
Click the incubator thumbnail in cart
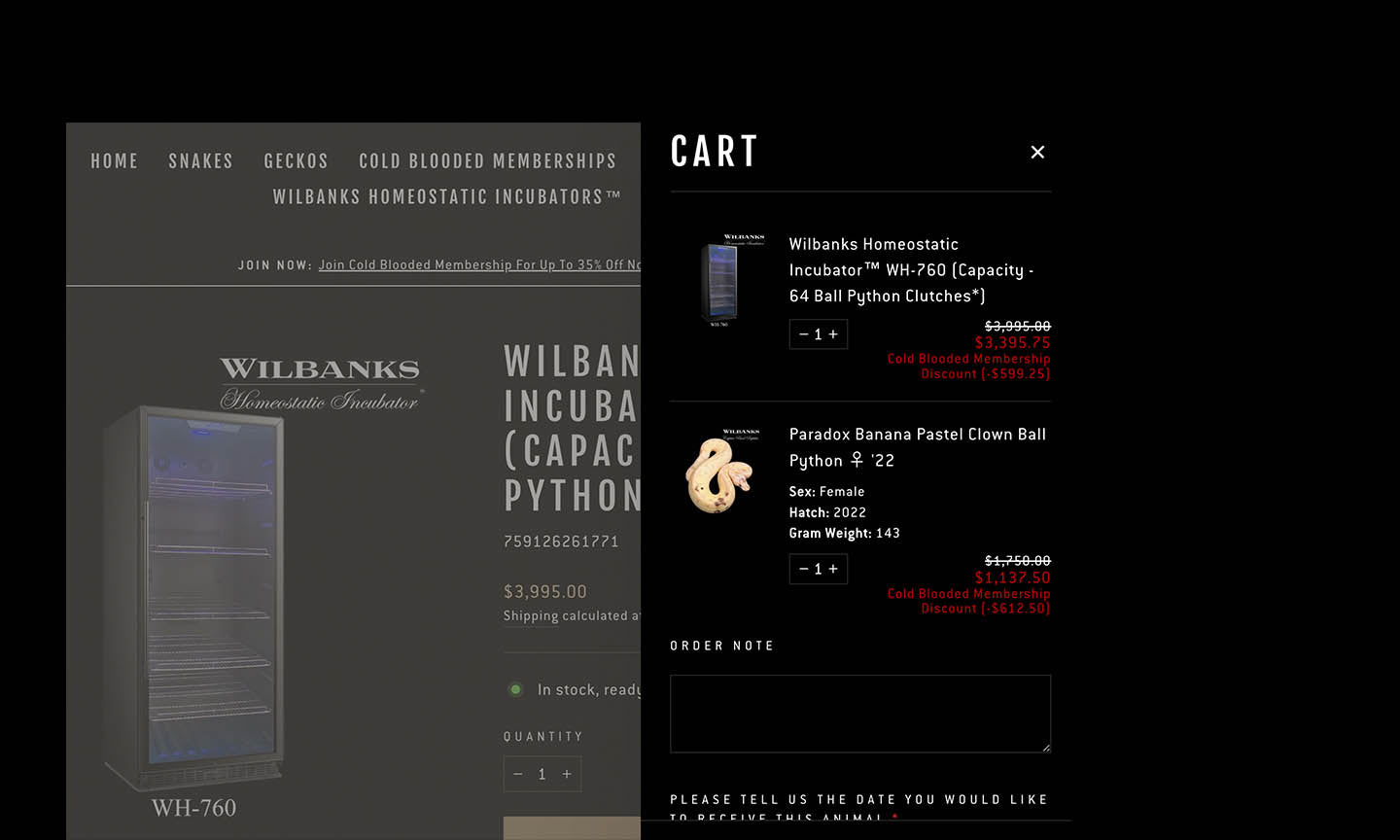pos(720,280)
